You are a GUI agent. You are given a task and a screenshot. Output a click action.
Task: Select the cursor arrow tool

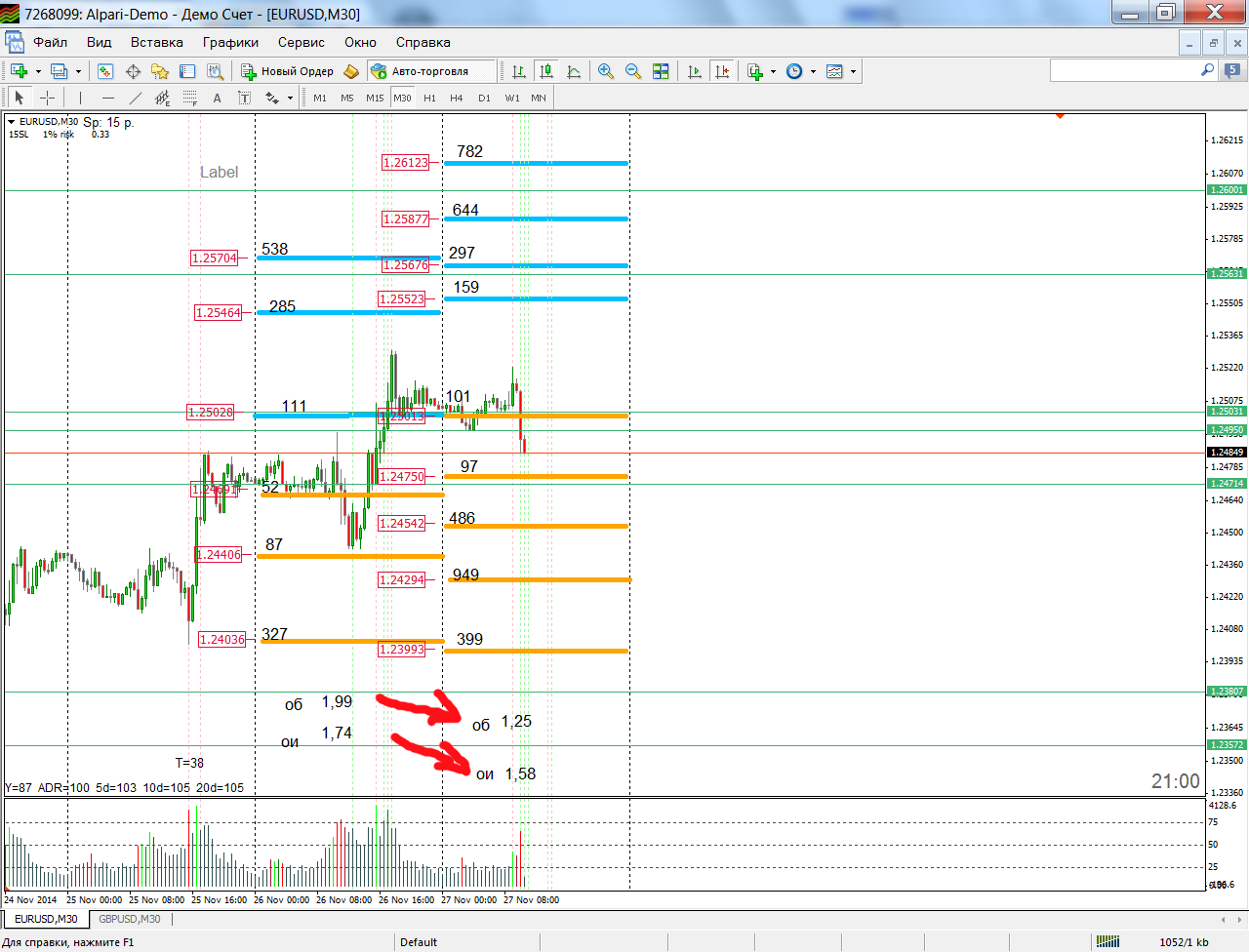[x=20, y=98]
